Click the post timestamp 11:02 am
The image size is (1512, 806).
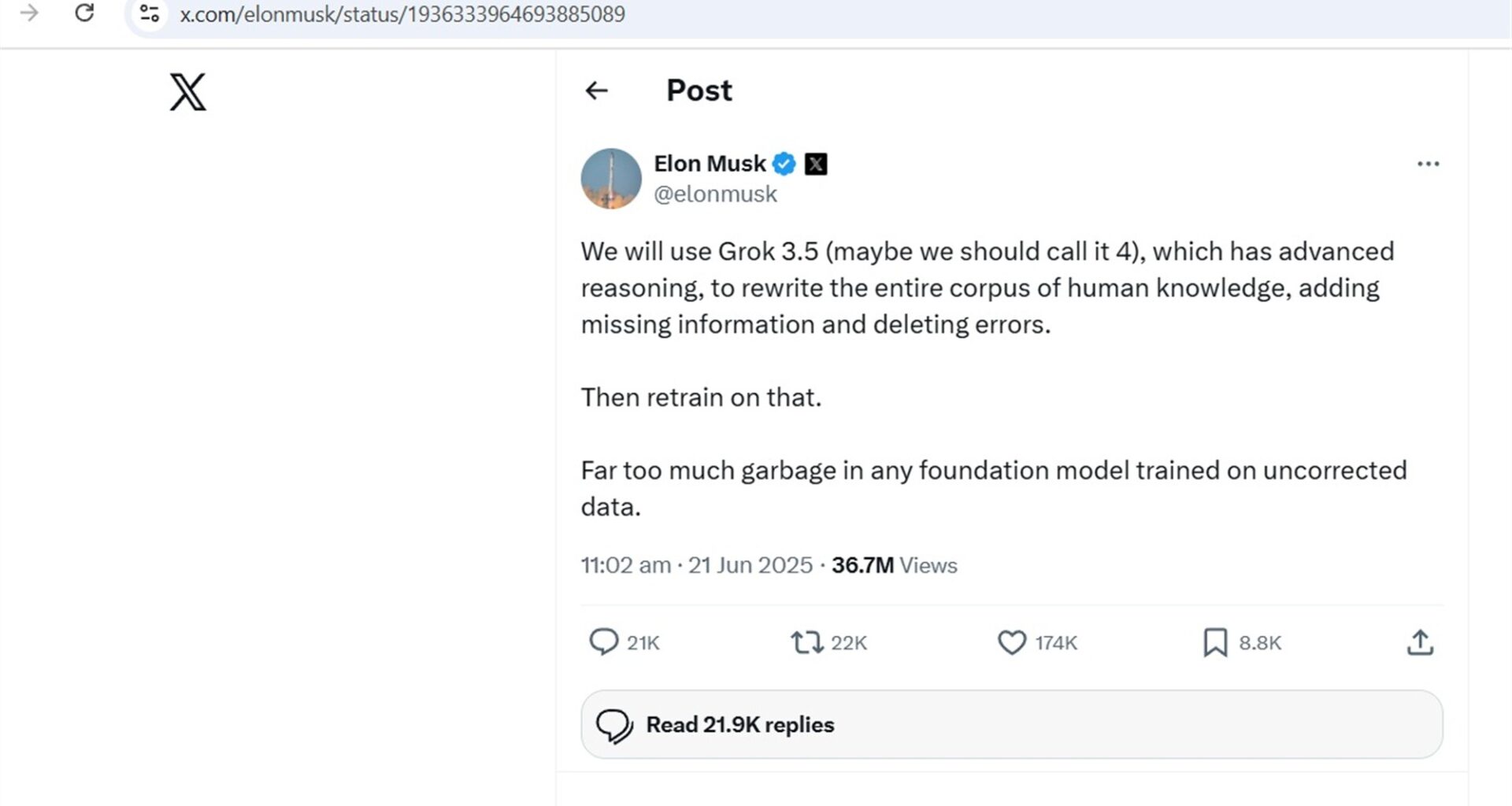(625, 565)
